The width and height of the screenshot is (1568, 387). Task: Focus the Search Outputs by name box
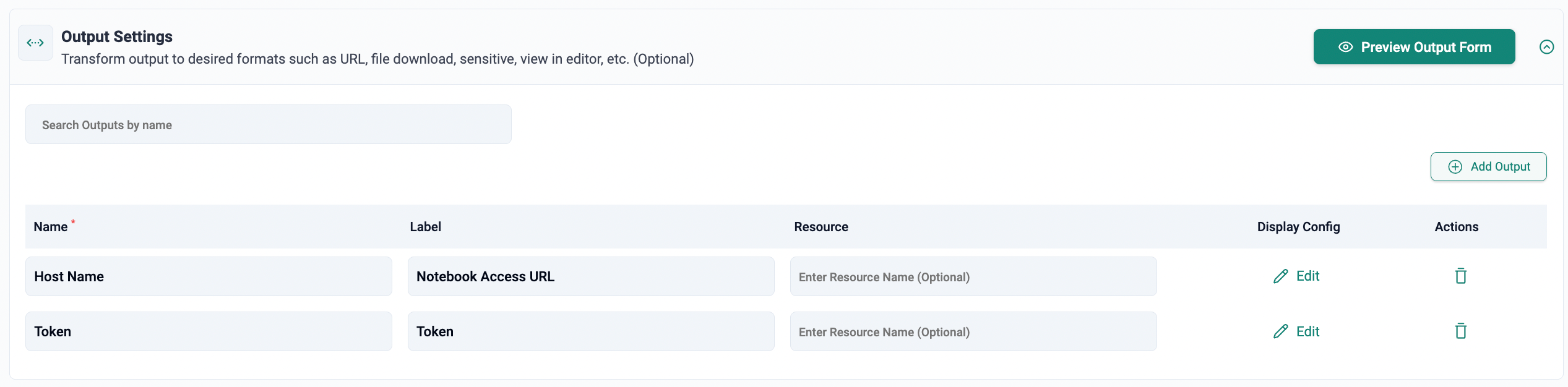(268, 125)
